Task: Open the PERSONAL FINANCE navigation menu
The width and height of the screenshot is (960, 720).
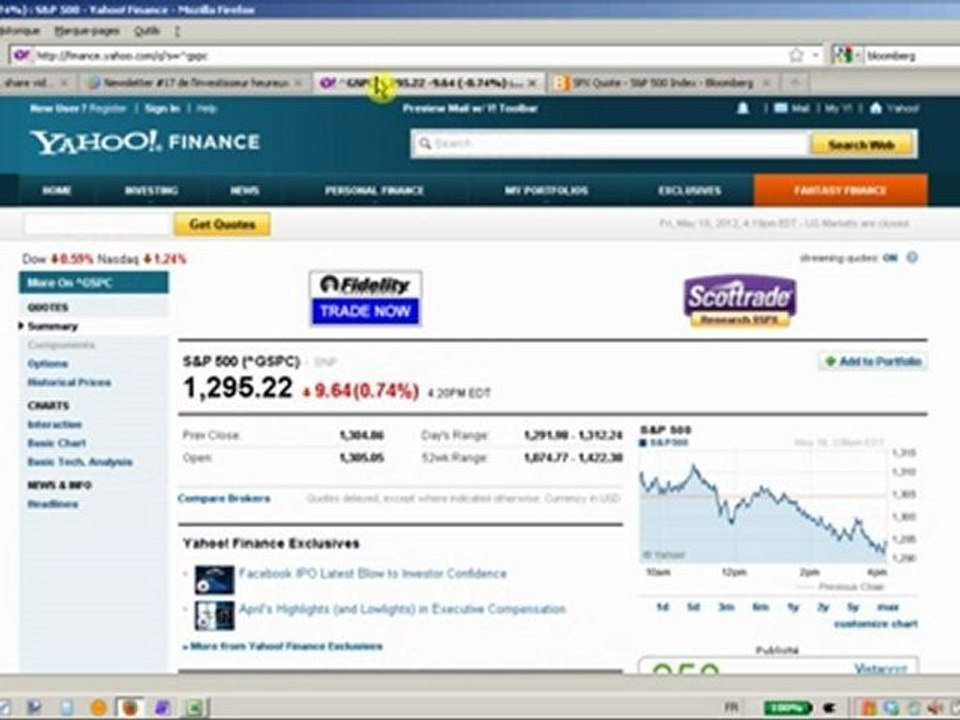Action: click(374, 190)
